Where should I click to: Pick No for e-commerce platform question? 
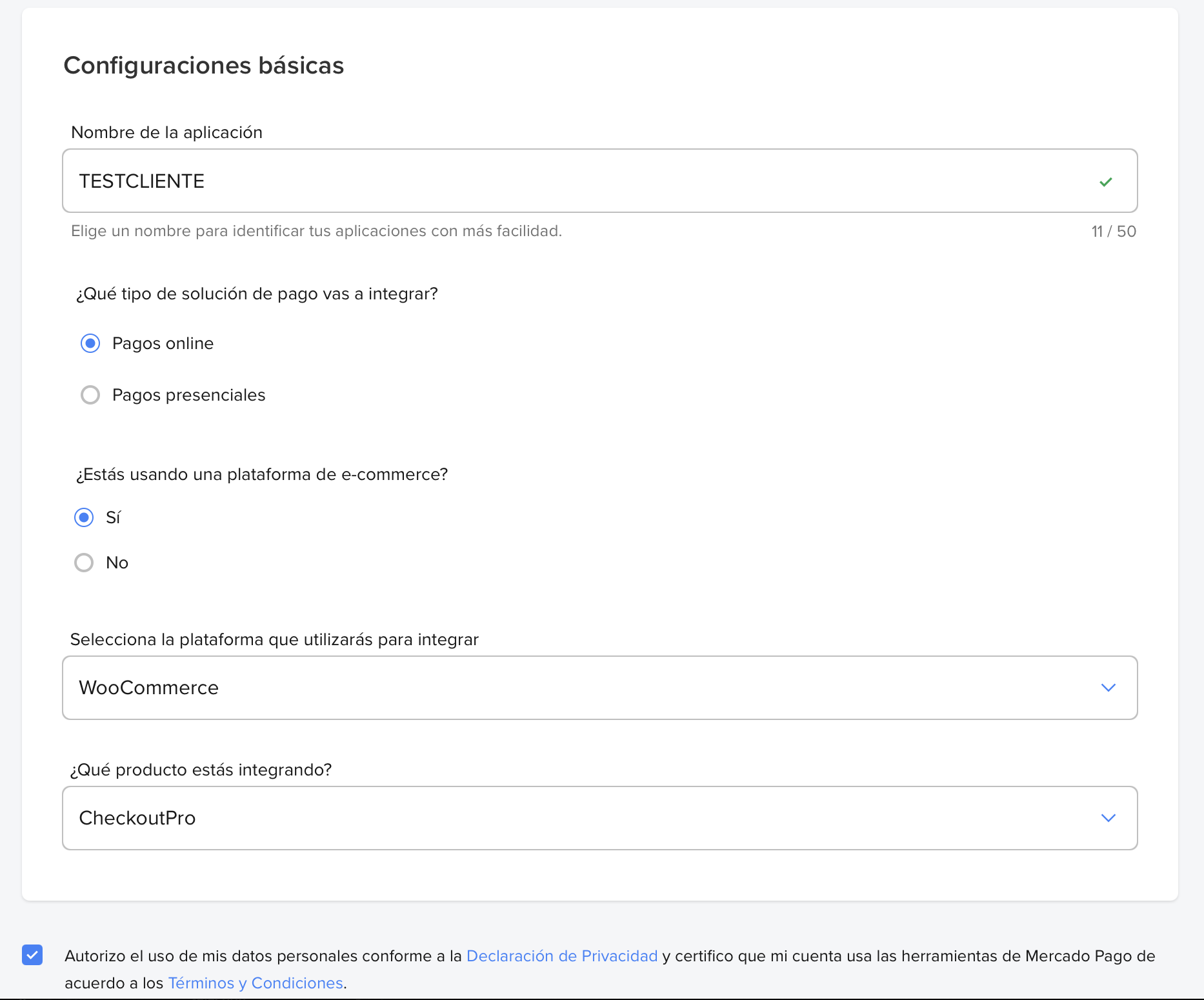click(84, 563)
